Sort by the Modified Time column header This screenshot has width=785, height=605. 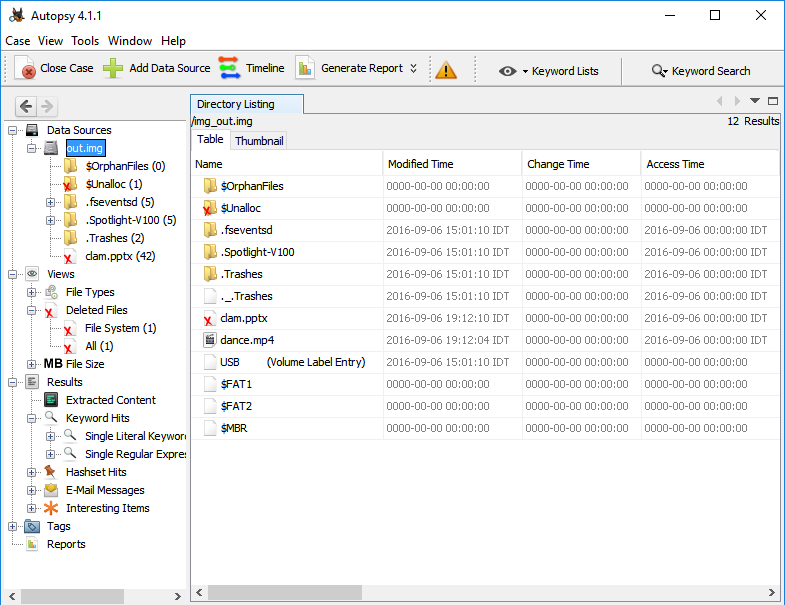[x=420, y=164]
